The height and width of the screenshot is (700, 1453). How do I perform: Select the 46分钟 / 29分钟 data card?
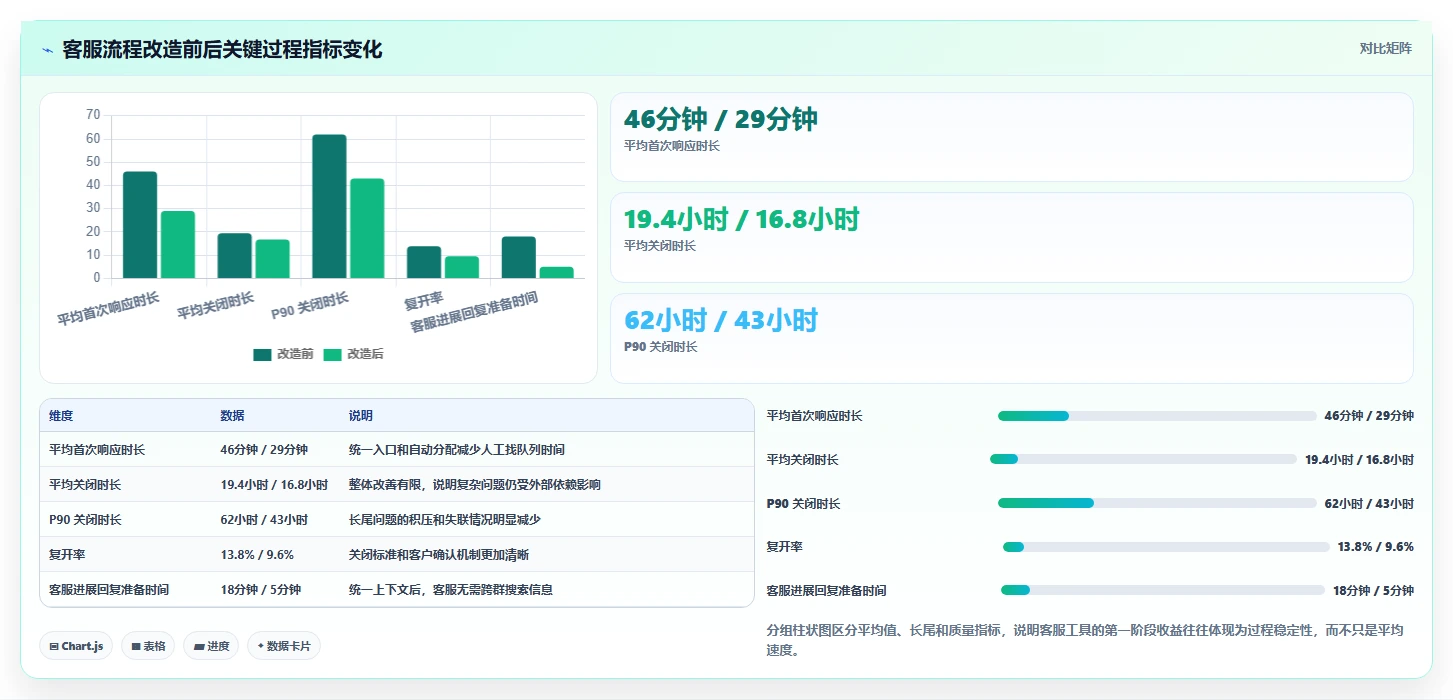click(x=1011, y=137)
